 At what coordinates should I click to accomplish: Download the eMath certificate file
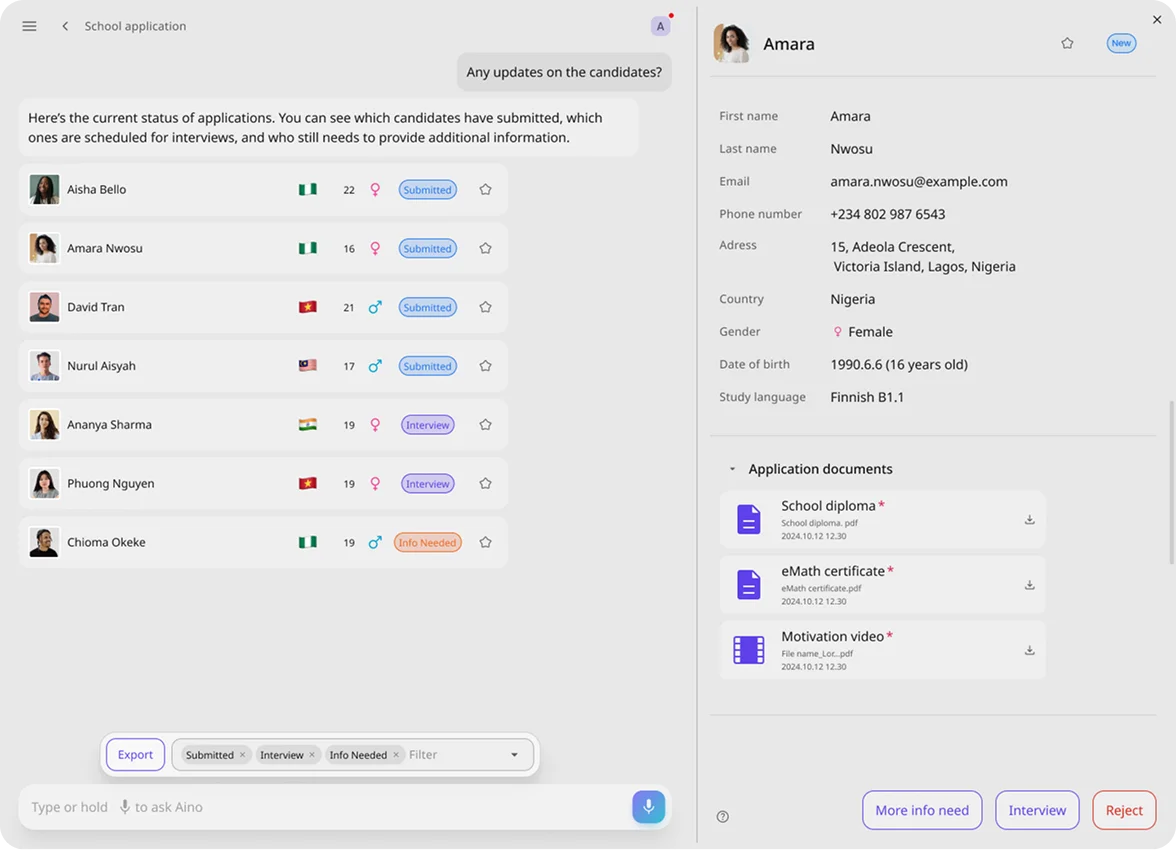pos(1029,585)
